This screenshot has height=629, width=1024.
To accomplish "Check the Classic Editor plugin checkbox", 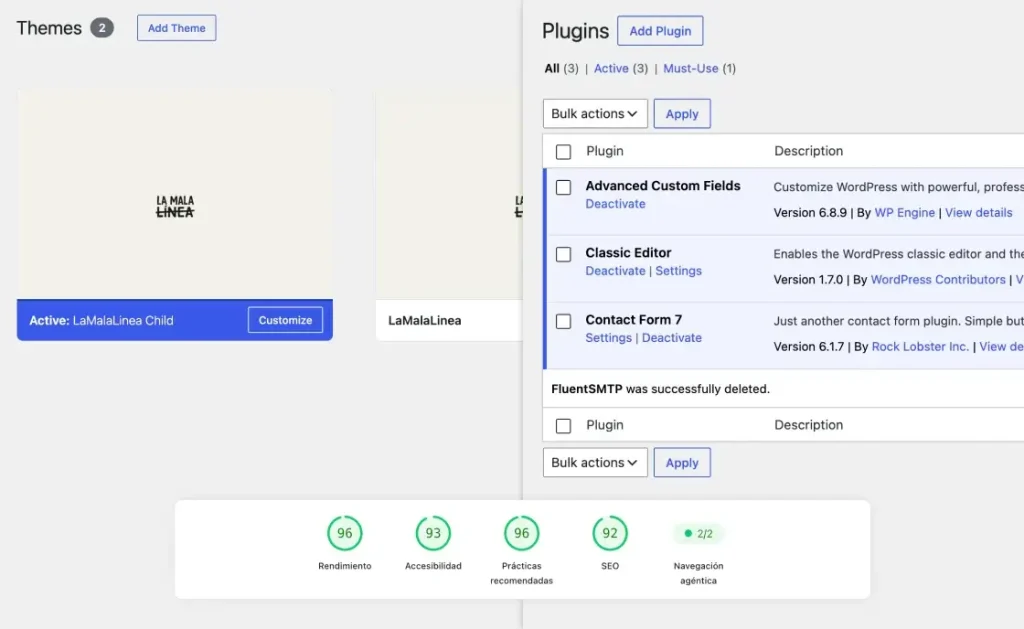I will pyautogui.click(x=563, y=254).
